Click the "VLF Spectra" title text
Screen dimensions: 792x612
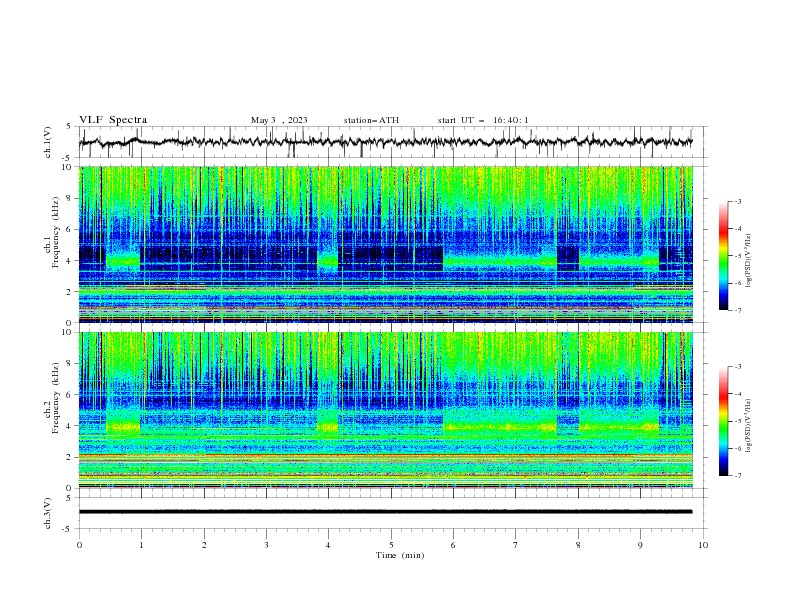coord(113,120)
